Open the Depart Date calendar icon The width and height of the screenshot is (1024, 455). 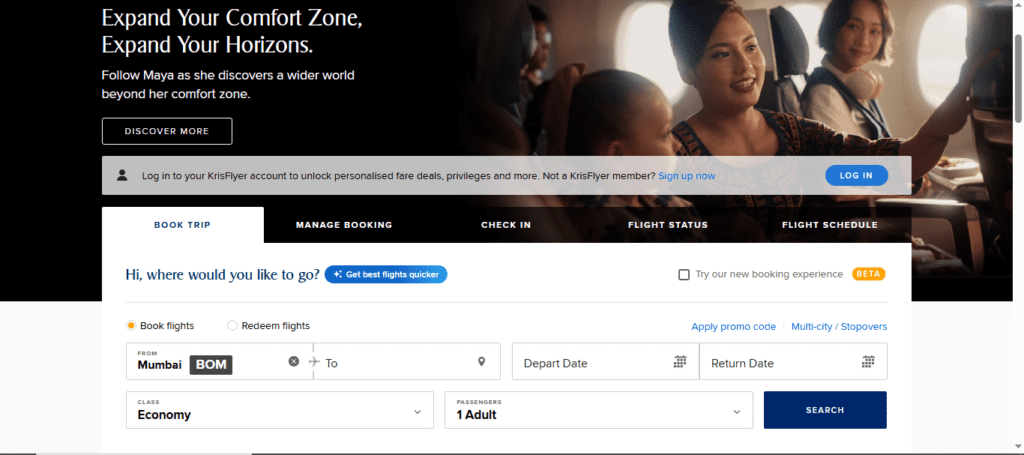(680, 362)
